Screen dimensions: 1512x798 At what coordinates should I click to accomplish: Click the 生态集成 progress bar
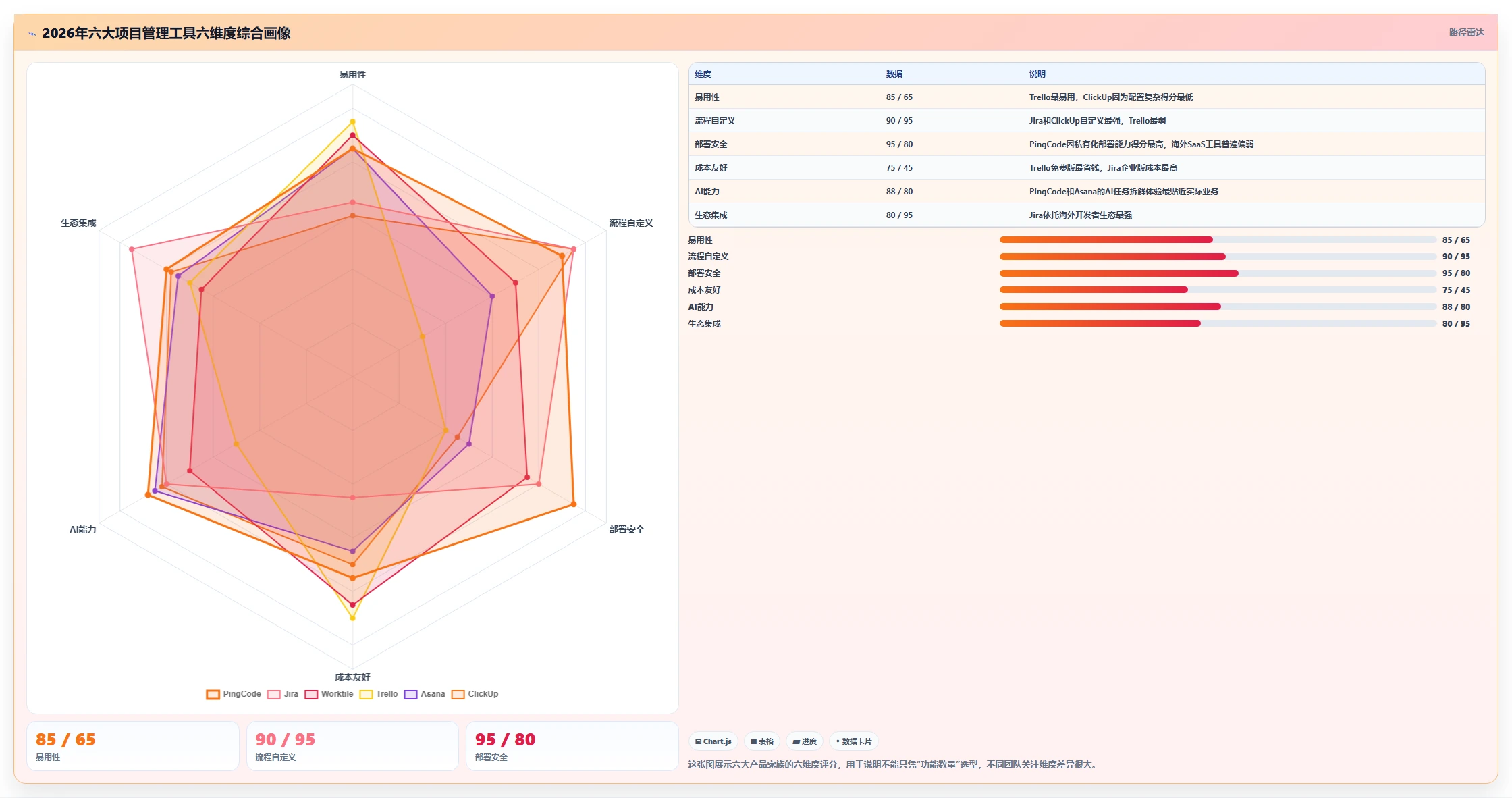1218,323
